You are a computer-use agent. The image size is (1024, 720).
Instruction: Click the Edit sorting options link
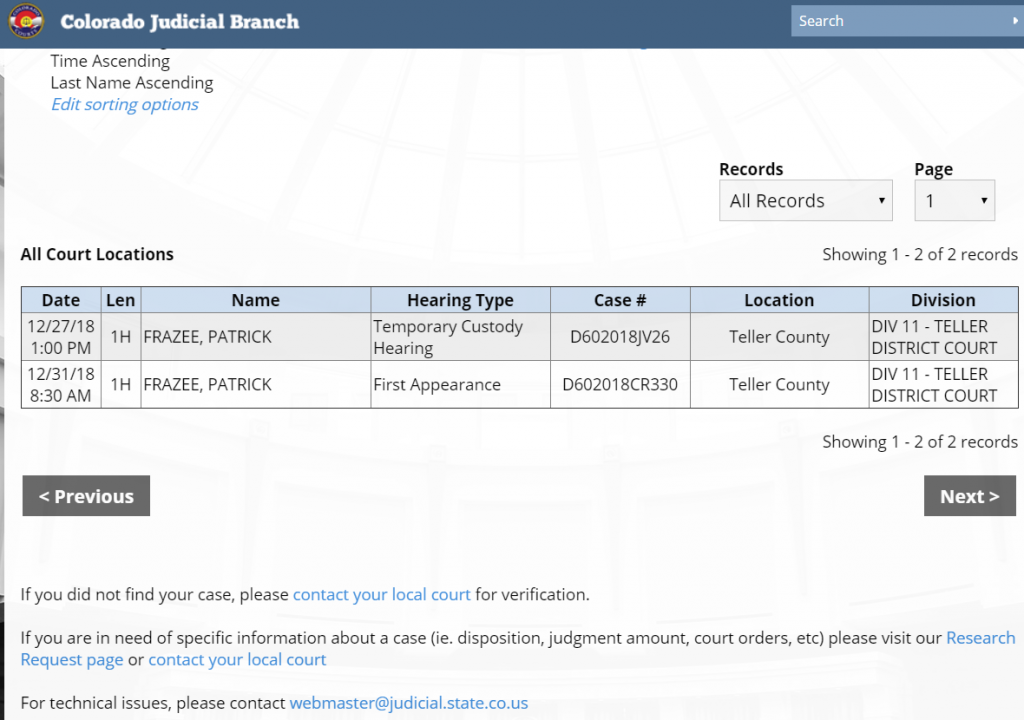(x=124, y=105)
